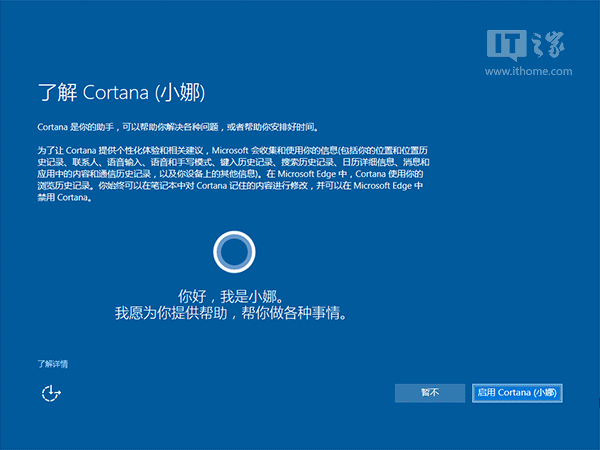
Task: Click the paragraph beginning 为了让 Cortana 提供个性化体验
Action: (233, 174)
